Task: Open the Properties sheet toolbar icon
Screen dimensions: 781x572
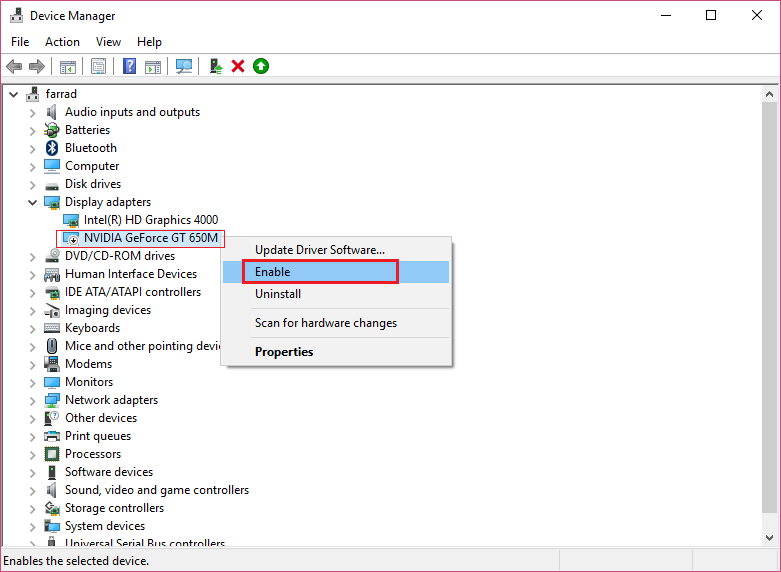Action: [x=99, y=66]
